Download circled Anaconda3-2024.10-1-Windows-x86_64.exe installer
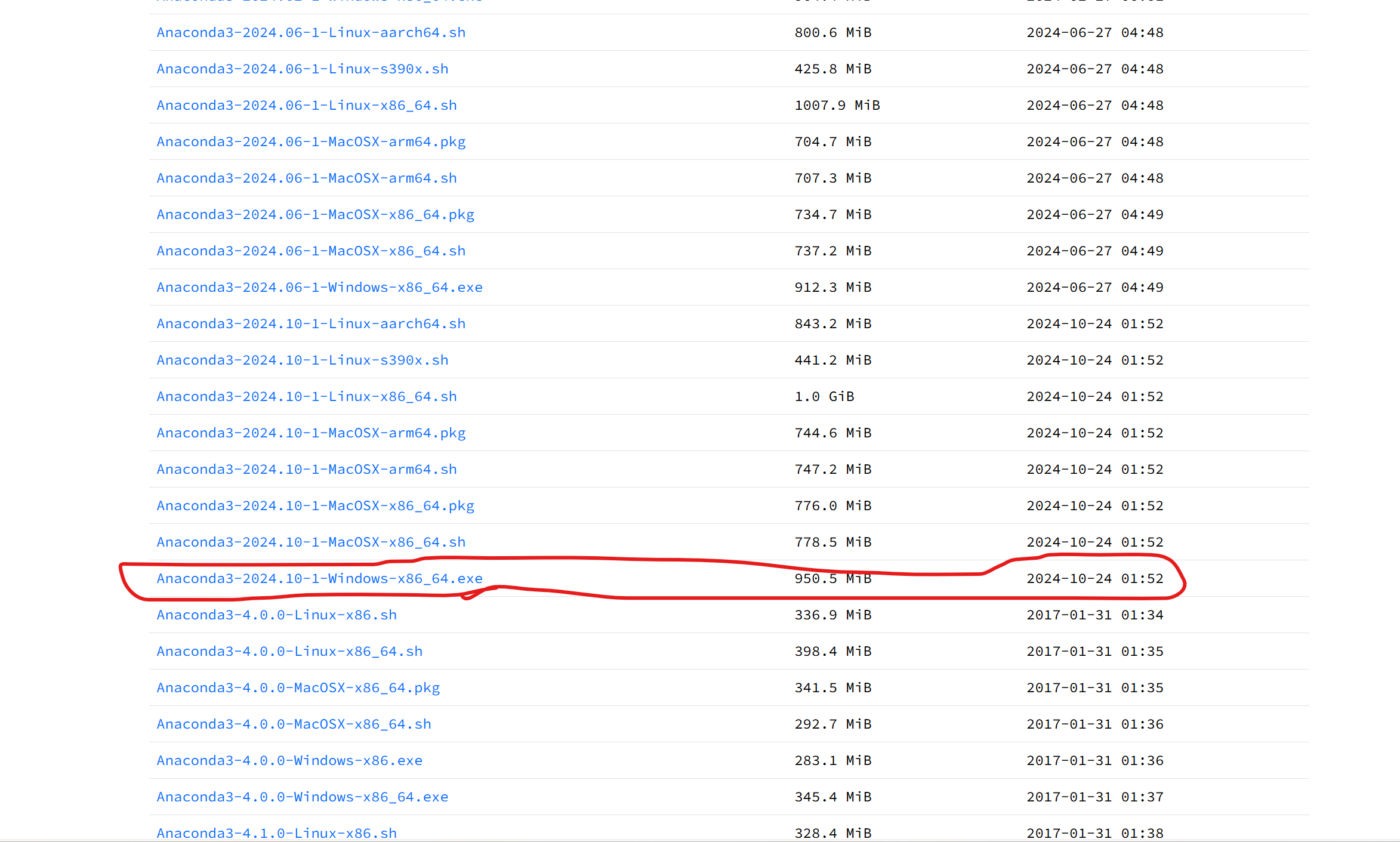The image size is (1400, 842). coord(319,578)
